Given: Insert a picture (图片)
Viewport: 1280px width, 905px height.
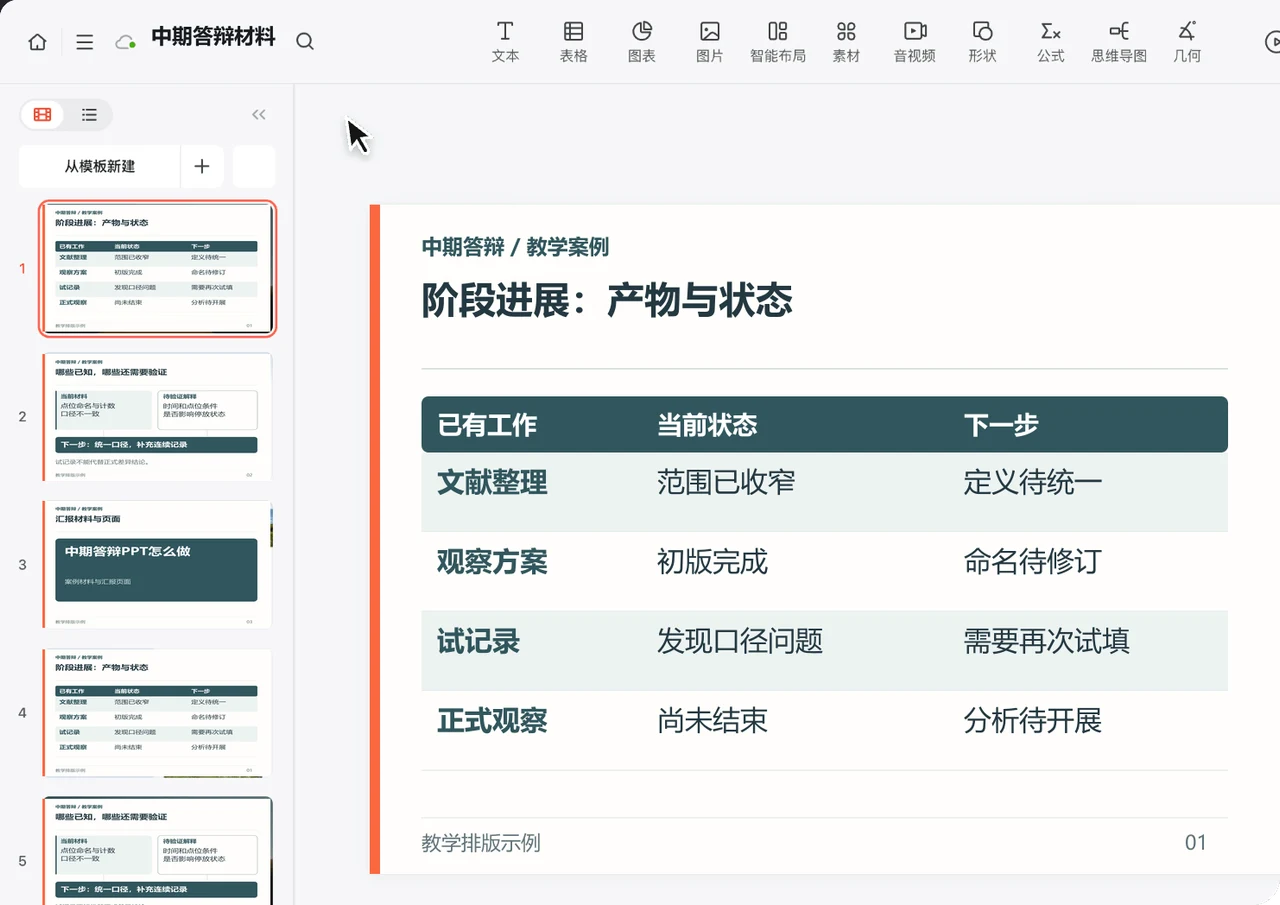Looking at the screenshot, I should pyautogui.click(x=709, y=42).
